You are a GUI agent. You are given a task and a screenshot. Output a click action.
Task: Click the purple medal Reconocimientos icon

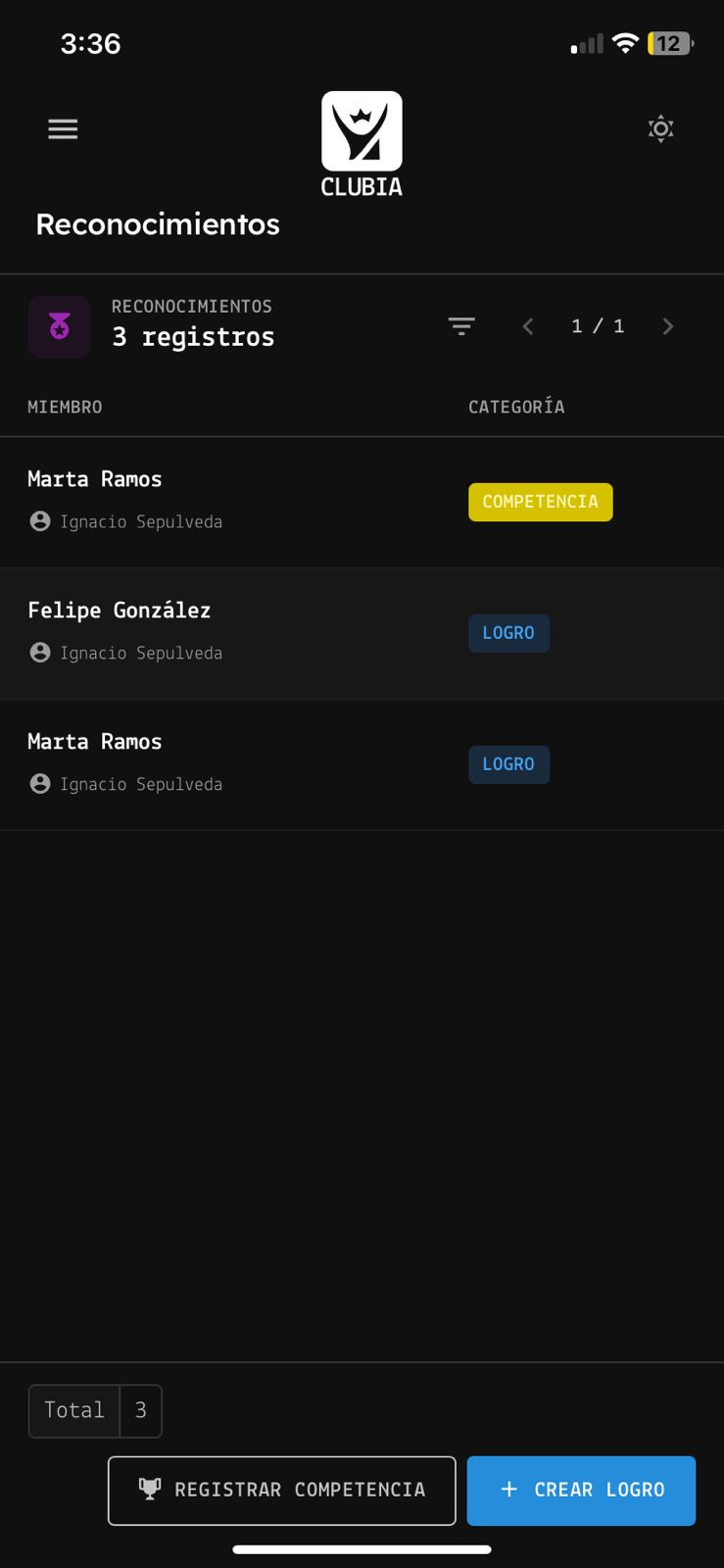click(60, 326)
